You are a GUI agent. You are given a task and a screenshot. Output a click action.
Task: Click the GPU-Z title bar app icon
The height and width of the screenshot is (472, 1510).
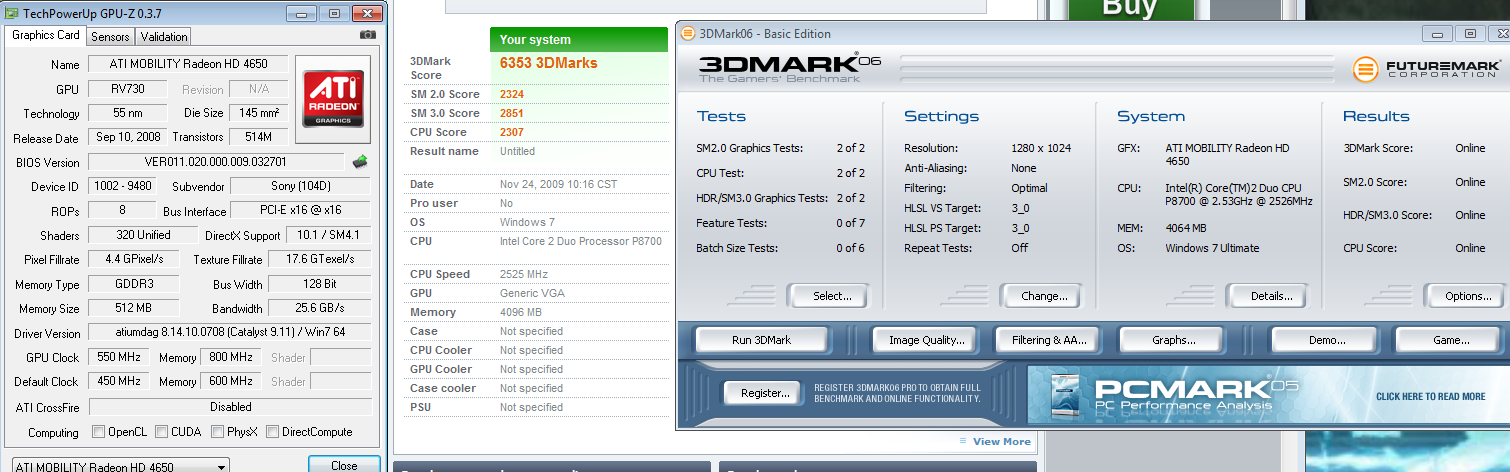(11, 12)
